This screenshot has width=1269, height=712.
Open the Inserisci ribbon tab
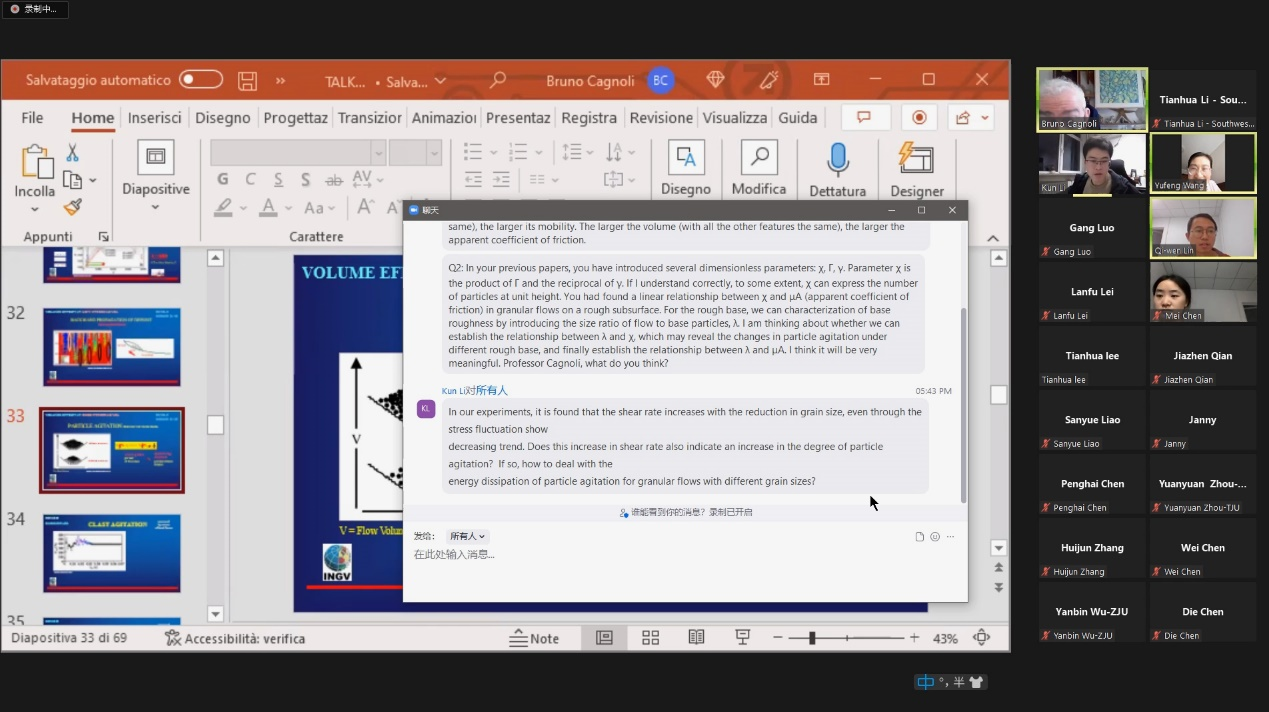coord(154,118)
